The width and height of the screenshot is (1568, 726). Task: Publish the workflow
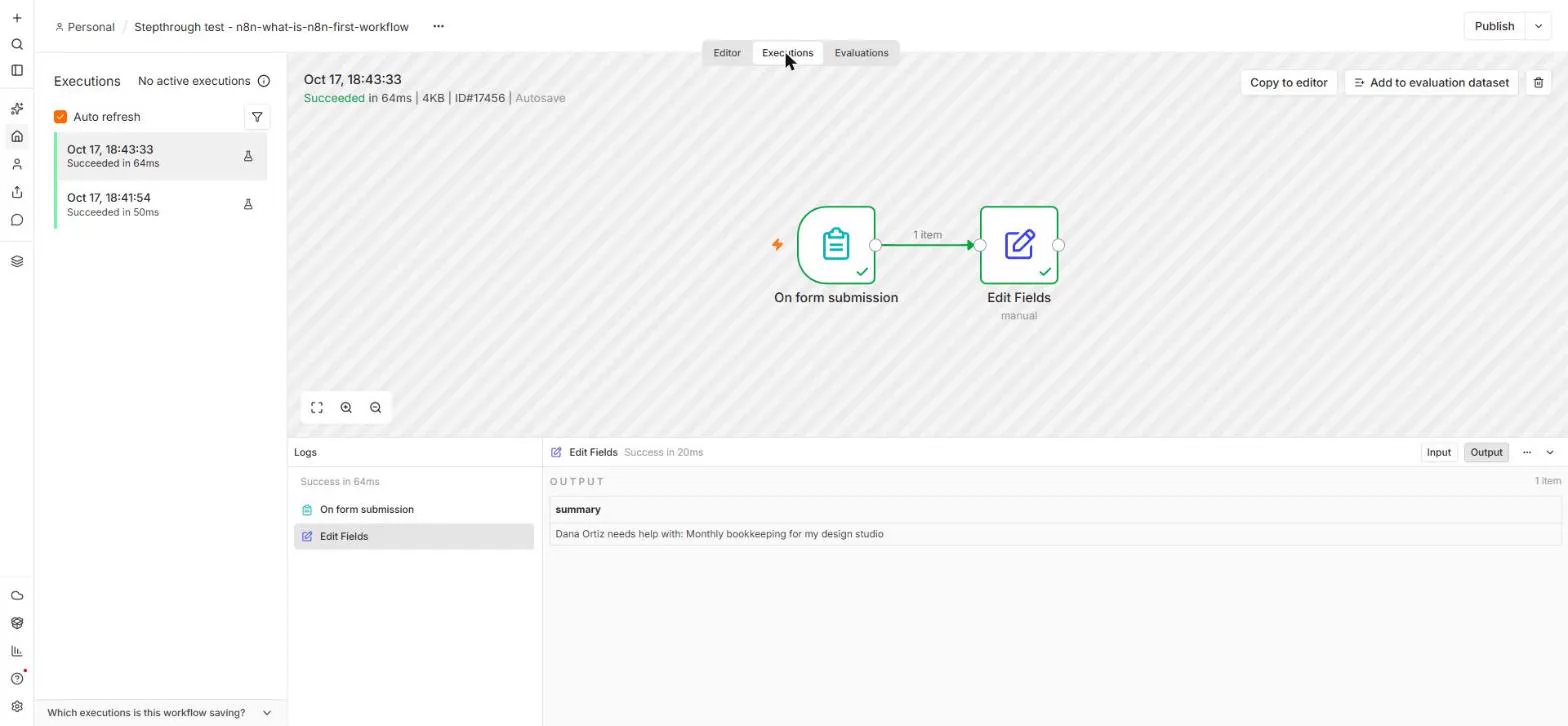coord(1494,26)
